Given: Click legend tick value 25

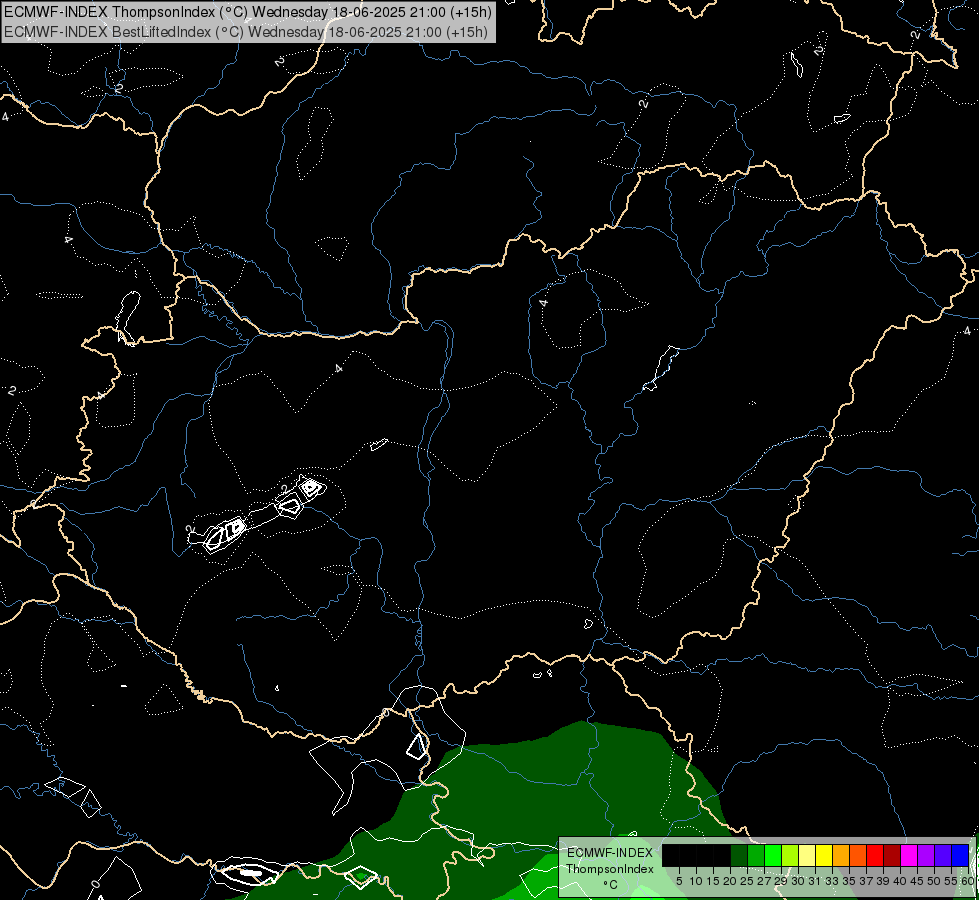Looking at the screenshot, I should (747, 881).
